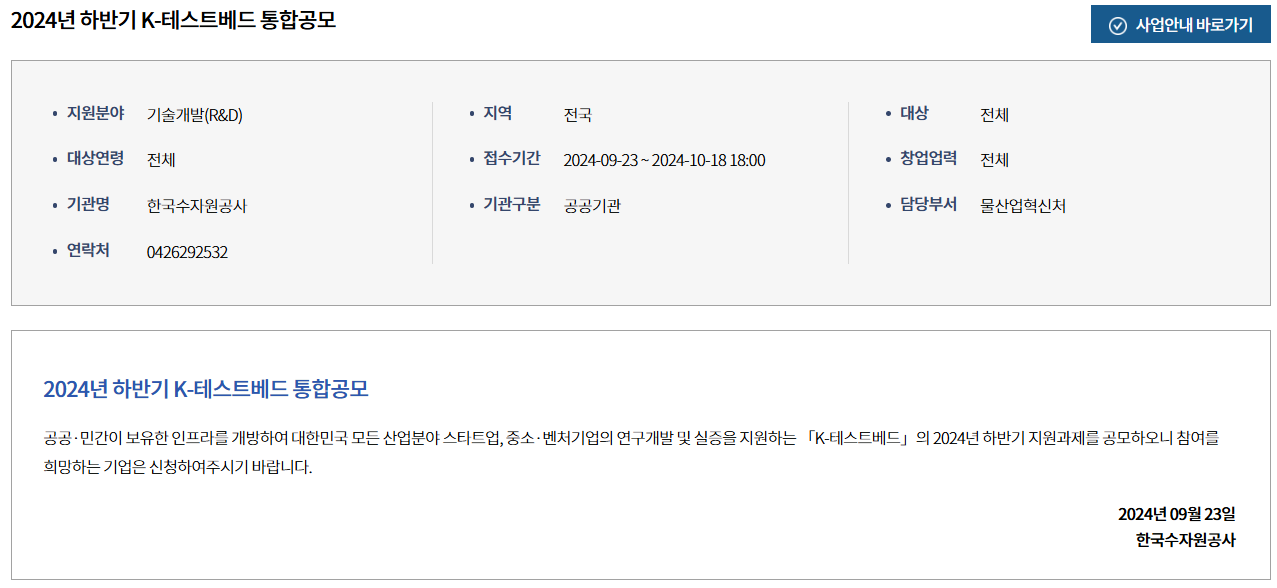
Task: Click the contact number 0426292532
Action: 187,252
